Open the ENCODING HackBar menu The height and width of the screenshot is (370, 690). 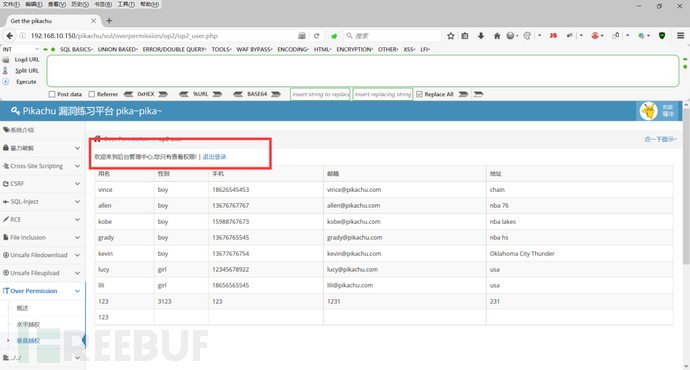[293, 49]
